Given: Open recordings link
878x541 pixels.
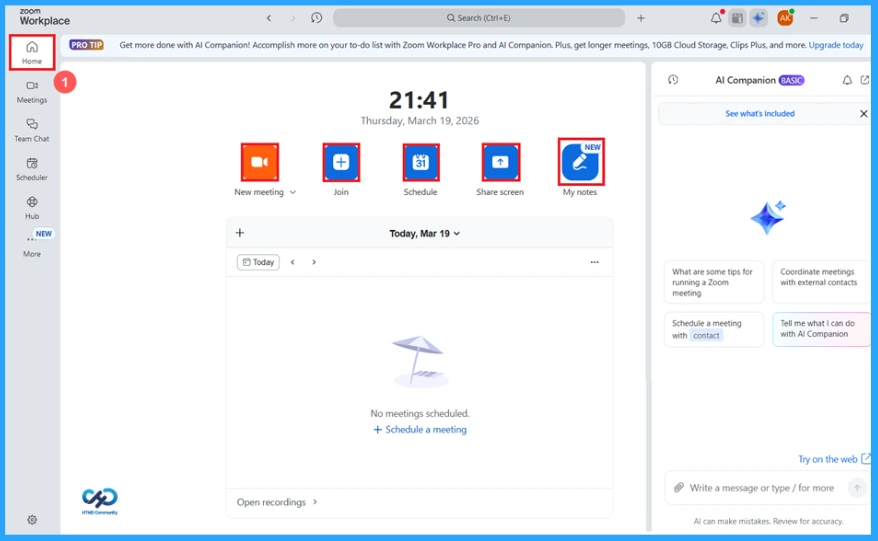Looking at the screenshot, I should [x=277, y=502].
